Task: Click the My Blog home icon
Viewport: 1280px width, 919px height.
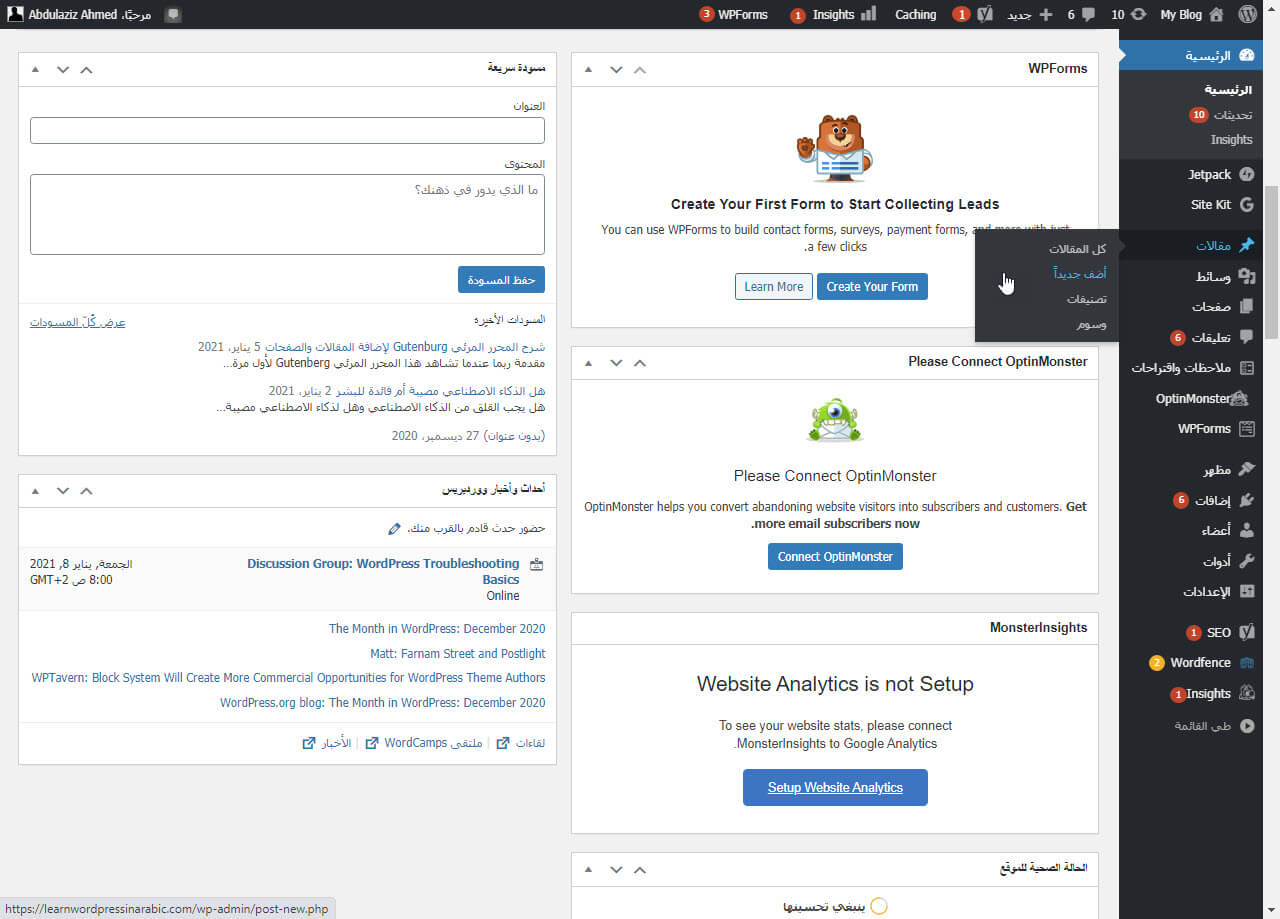Action: (1216, 15)
